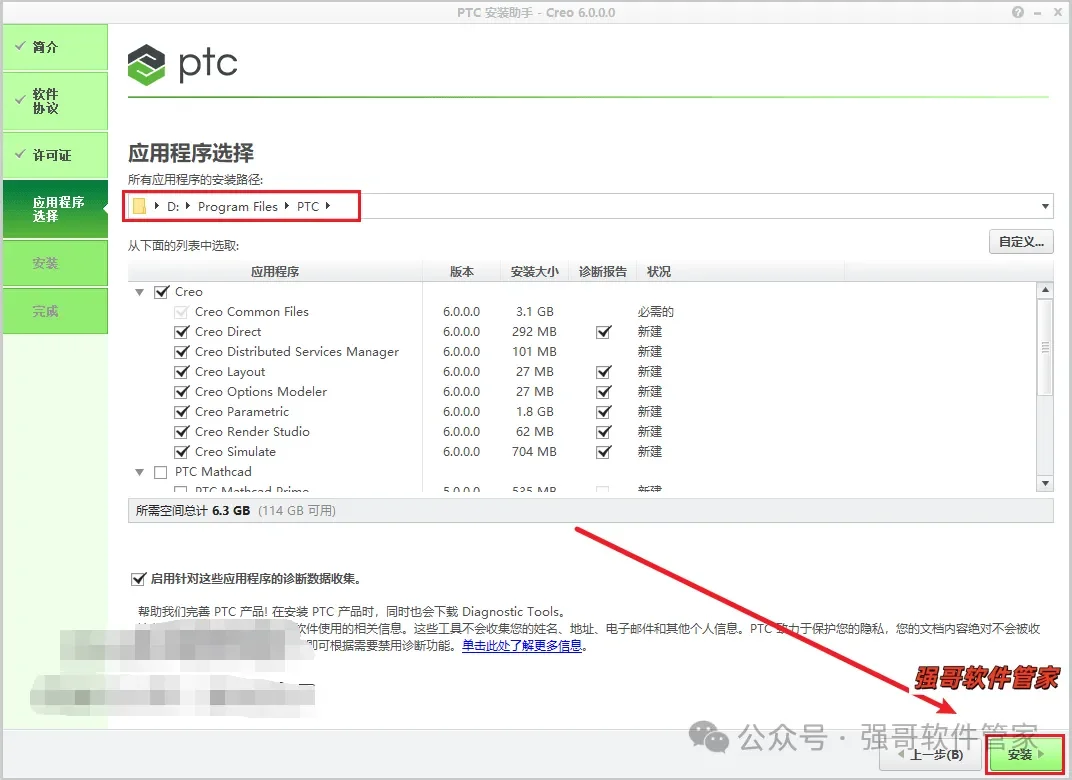This screenshot has width=1072, height=780.
Task: Select the Creo Simulate row label
Action: point(235,452)
